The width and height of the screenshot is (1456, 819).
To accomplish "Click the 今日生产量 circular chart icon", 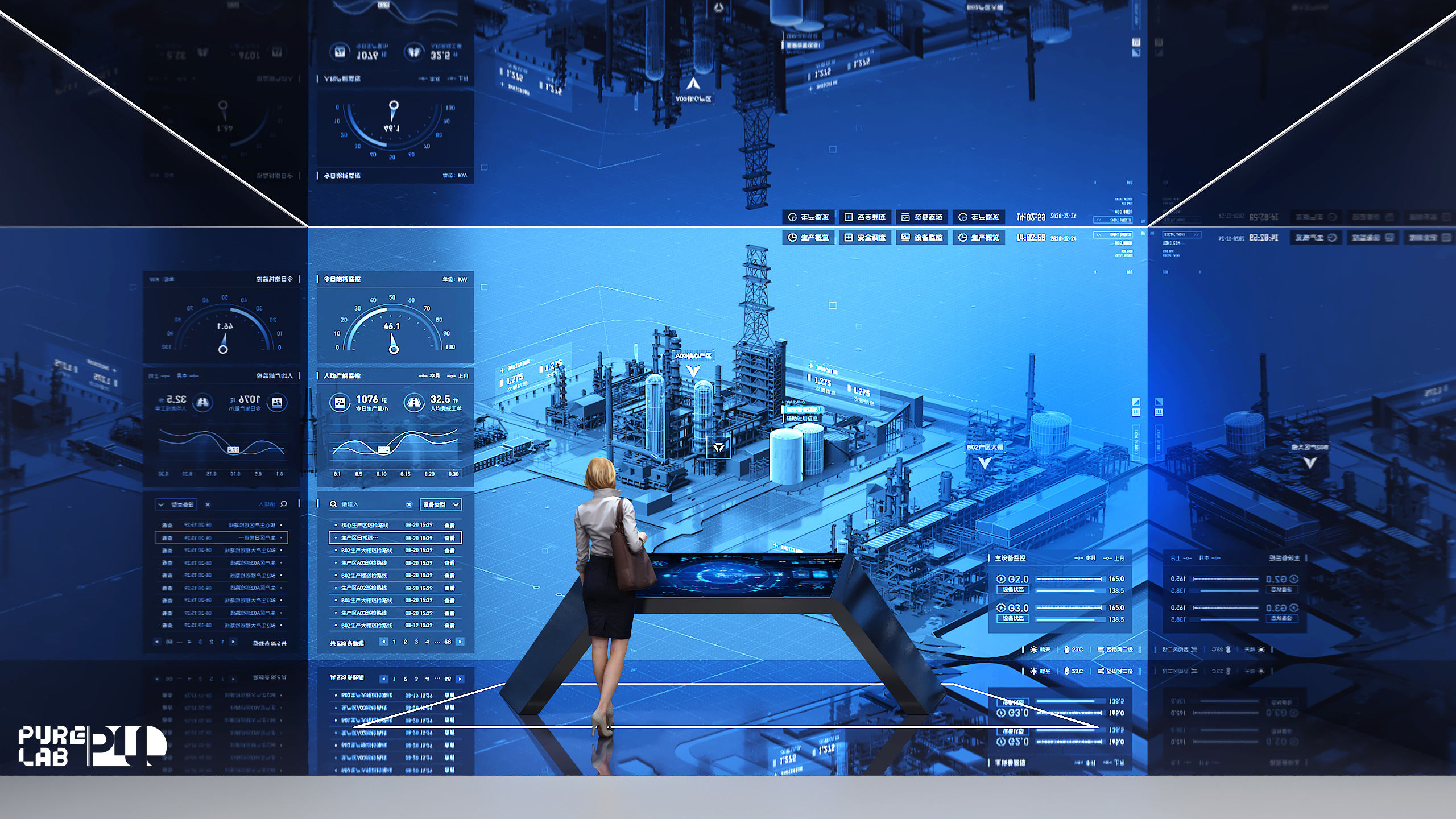I will coord(340,403).
